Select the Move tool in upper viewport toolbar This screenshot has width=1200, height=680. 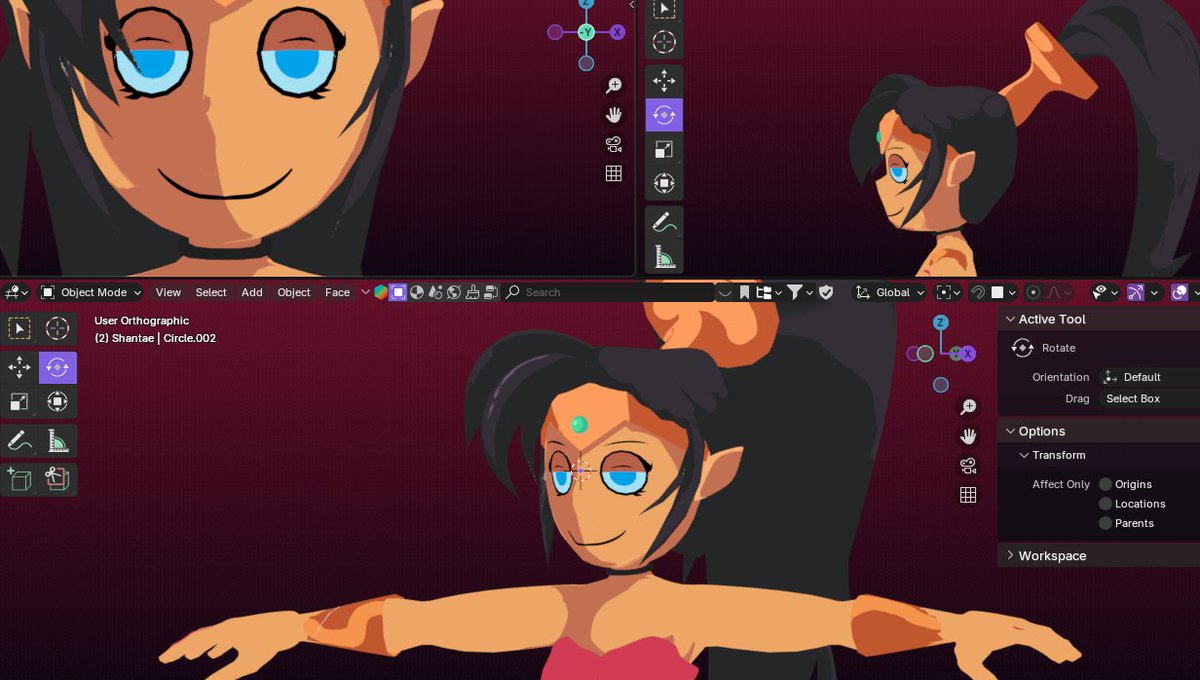[x=664, y=81]
